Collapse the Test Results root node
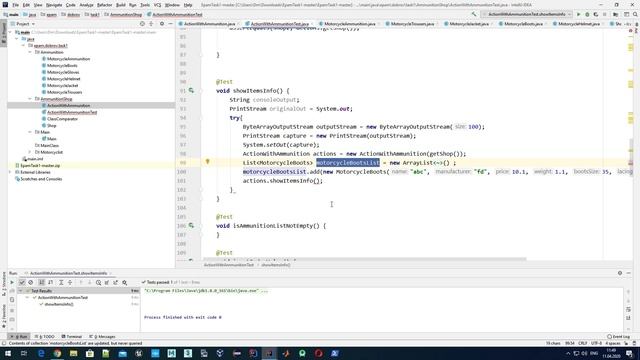The image size is (640, 360). tap(20, 291)
